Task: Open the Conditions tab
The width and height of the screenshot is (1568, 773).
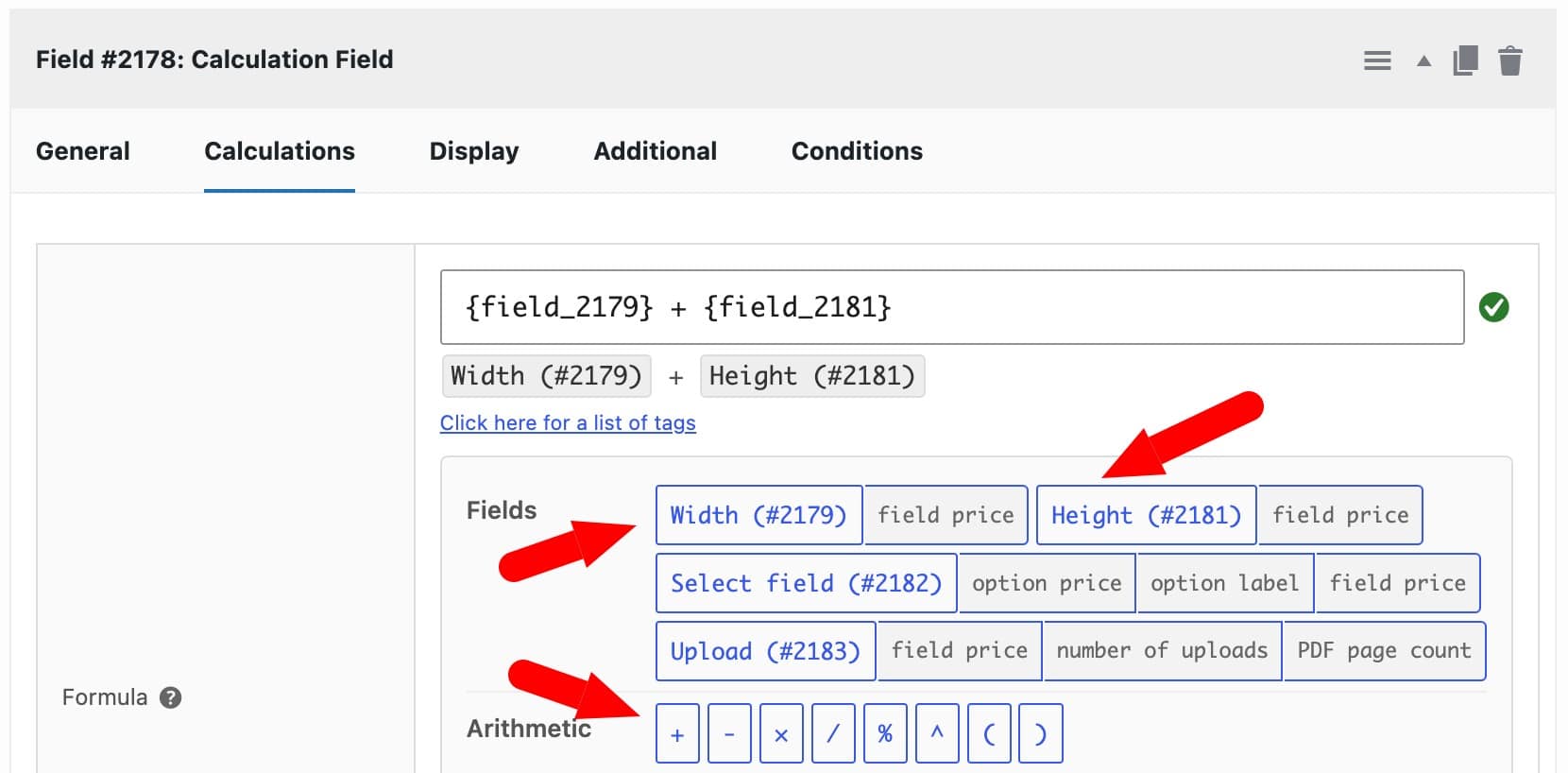Action: 857,151
